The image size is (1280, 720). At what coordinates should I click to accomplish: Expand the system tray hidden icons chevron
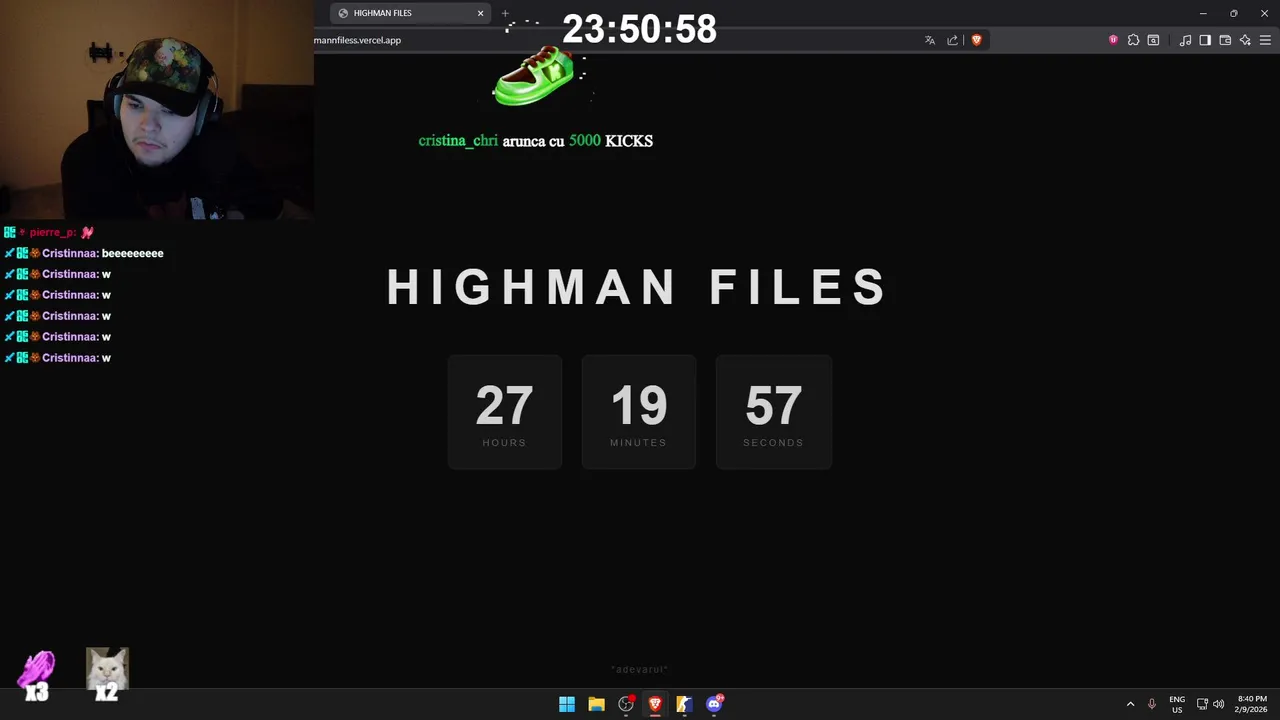pyautogui.click(x=1131, y=704)
